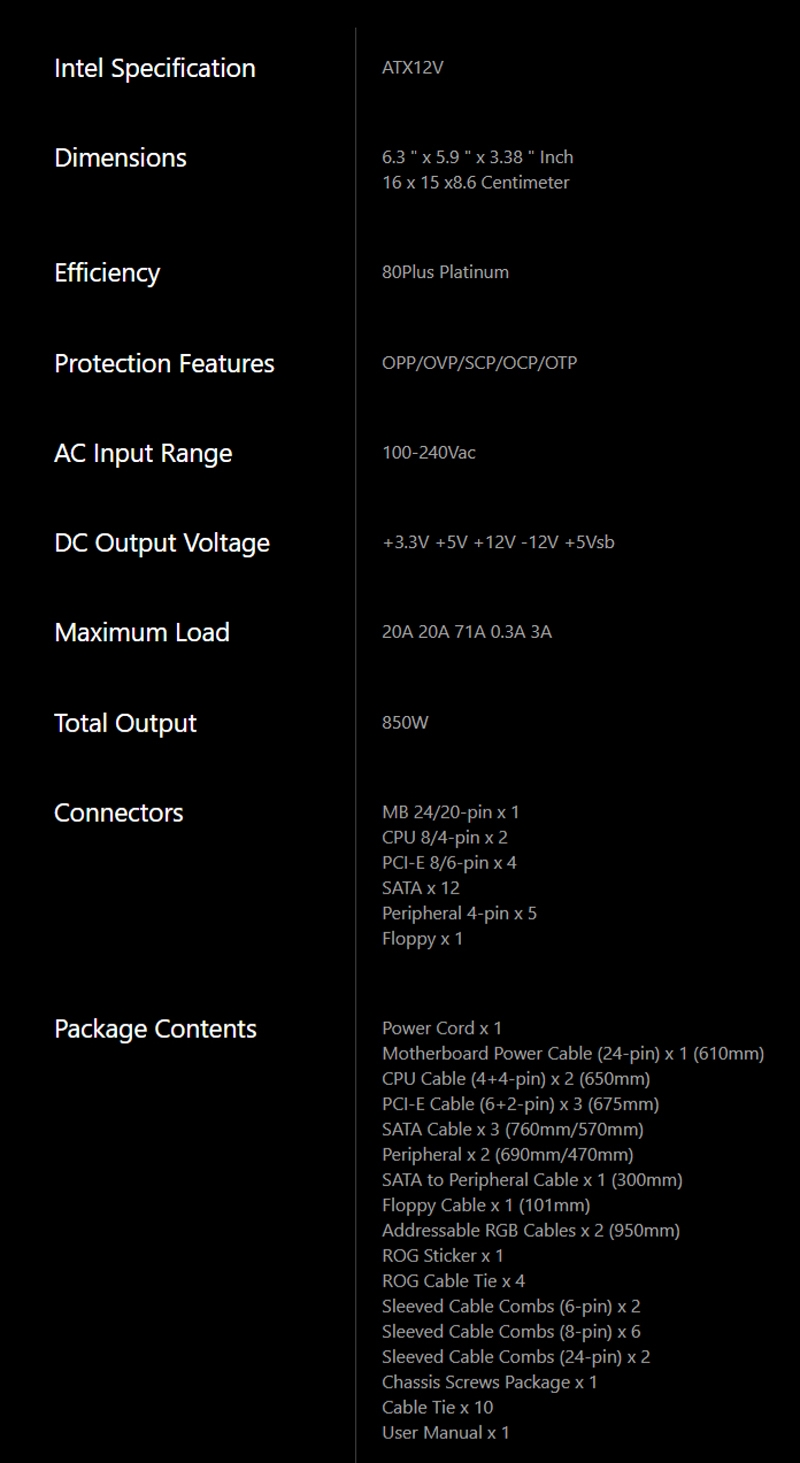Select the 80Plus Platinum value
Image resolution: width=800 pixels, height=1463 pixels.
point(445,272)
